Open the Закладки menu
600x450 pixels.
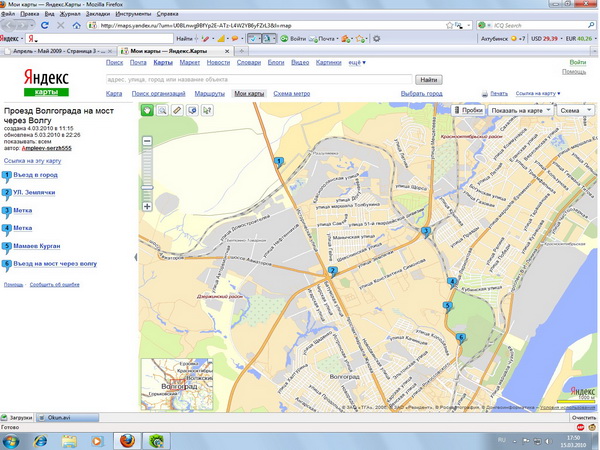[x=98, y=14]
